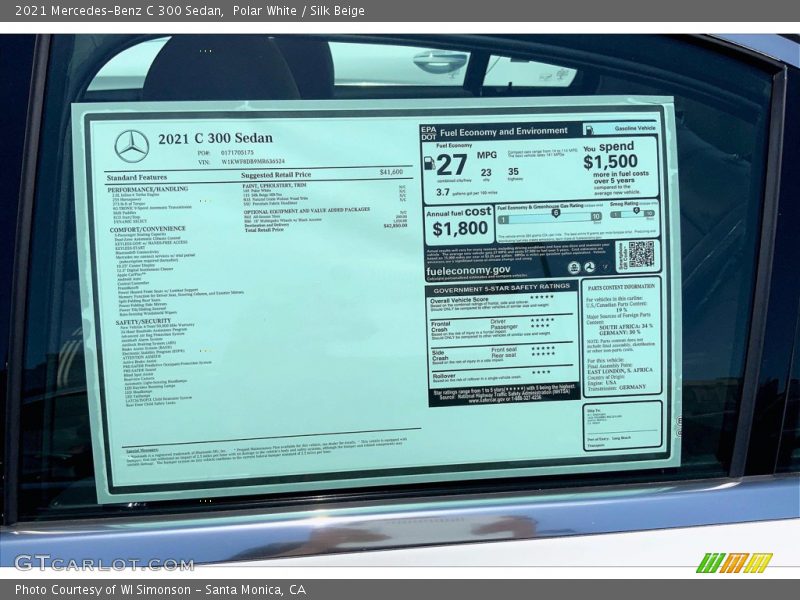The height and width of the screenshot is (600, 800).
Task: Click the Mercedes-Benz star emblem
Action: point(131,146)
